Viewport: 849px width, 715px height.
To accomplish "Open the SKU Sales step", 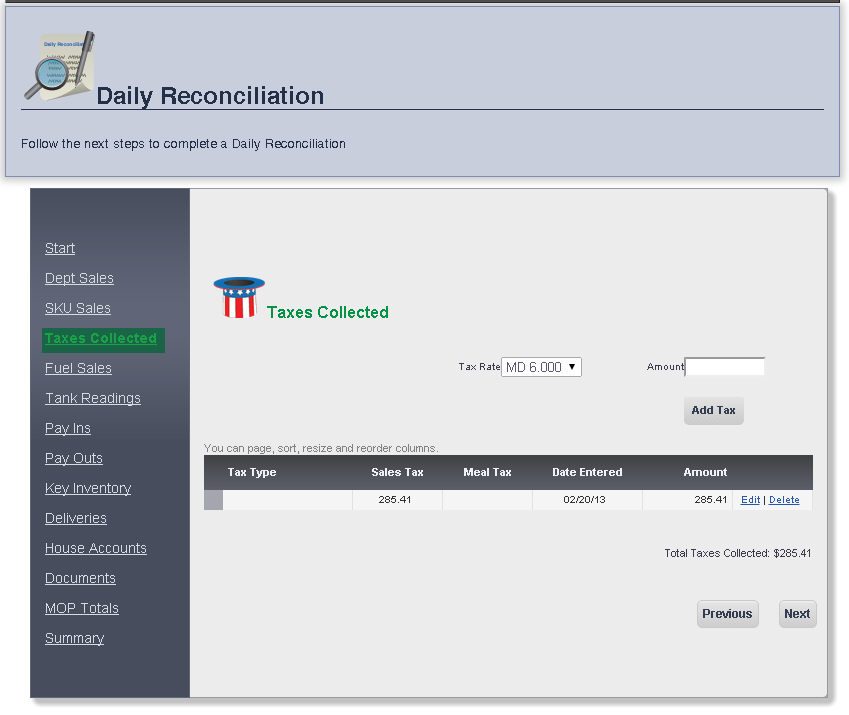I will [x=78, y=308].
